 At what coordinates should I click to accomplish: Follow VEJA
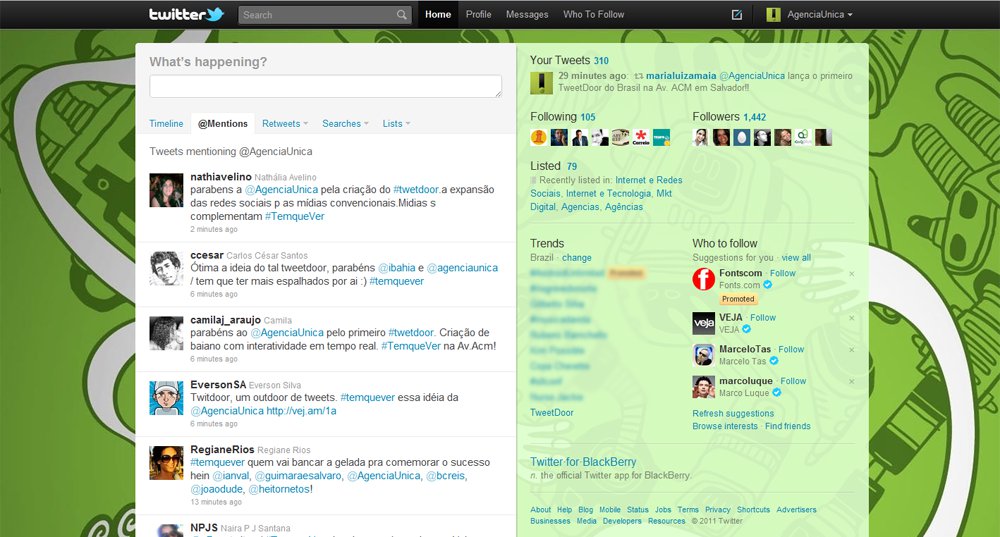[763, 318]
